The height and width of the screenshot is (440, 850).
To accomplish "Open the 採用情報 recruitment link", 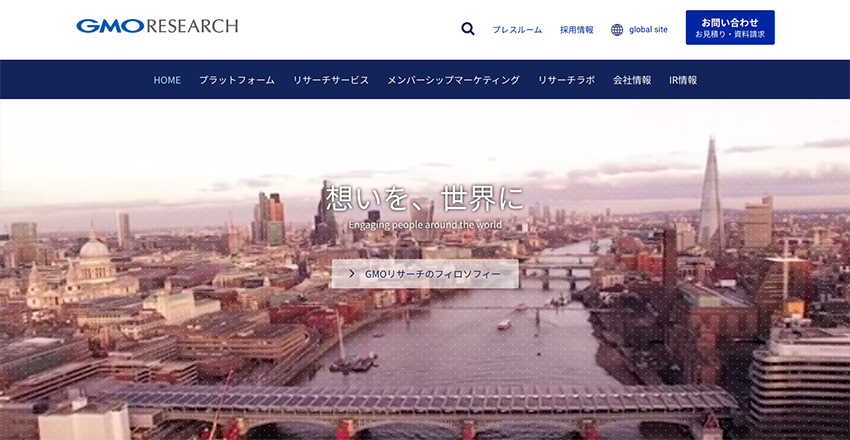I will 576,30.
